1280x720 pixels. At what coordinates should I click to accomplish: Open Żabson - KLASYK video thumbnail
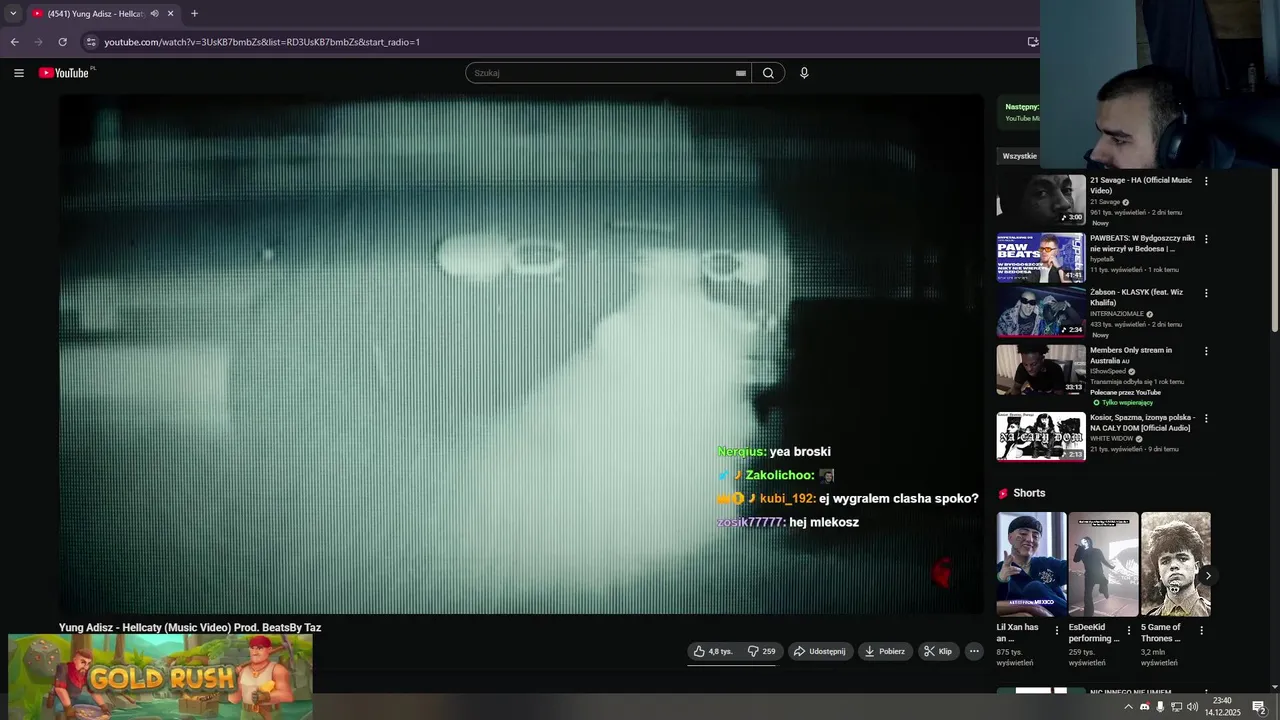tap(1041, 312)
